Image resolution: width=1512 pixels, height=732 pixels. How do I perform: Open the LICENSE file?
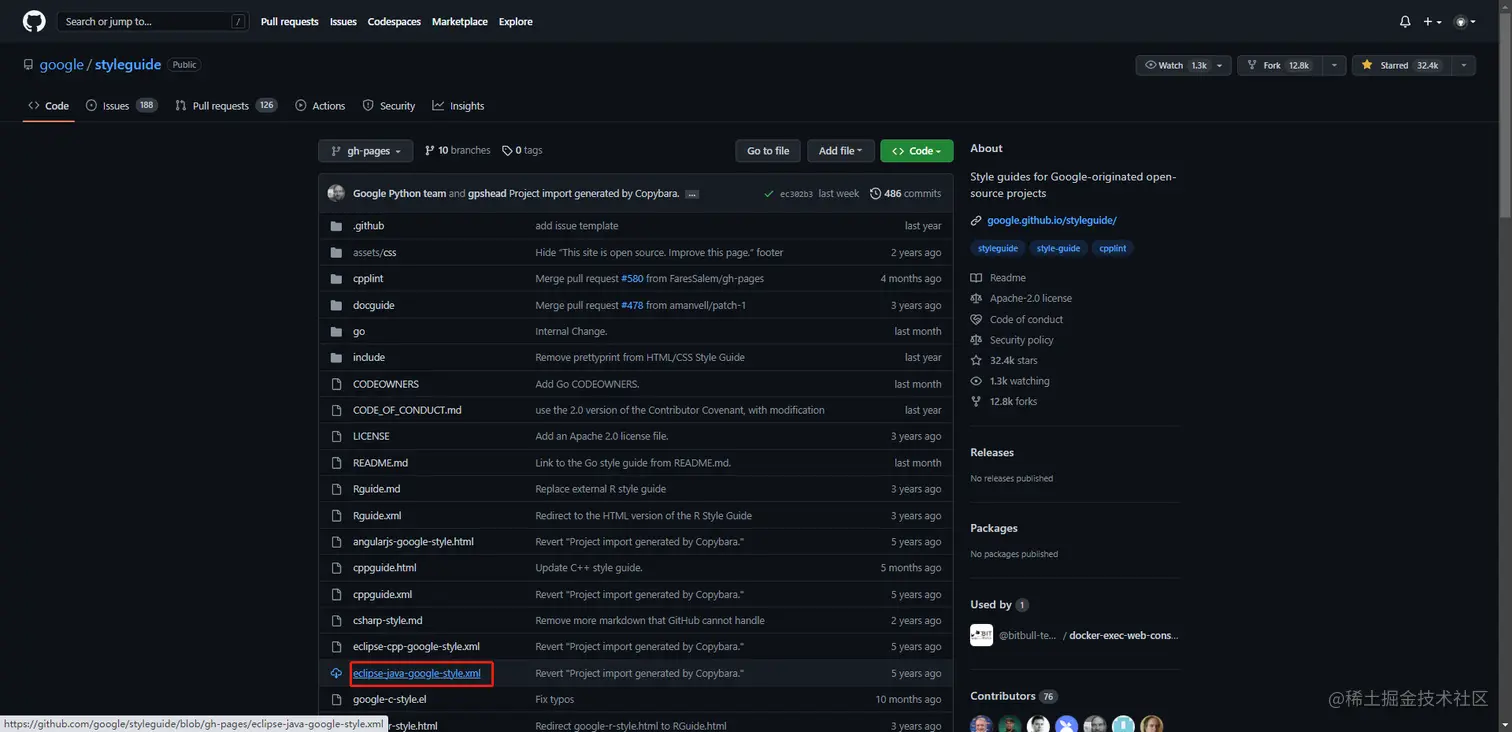tap(371, 436)
